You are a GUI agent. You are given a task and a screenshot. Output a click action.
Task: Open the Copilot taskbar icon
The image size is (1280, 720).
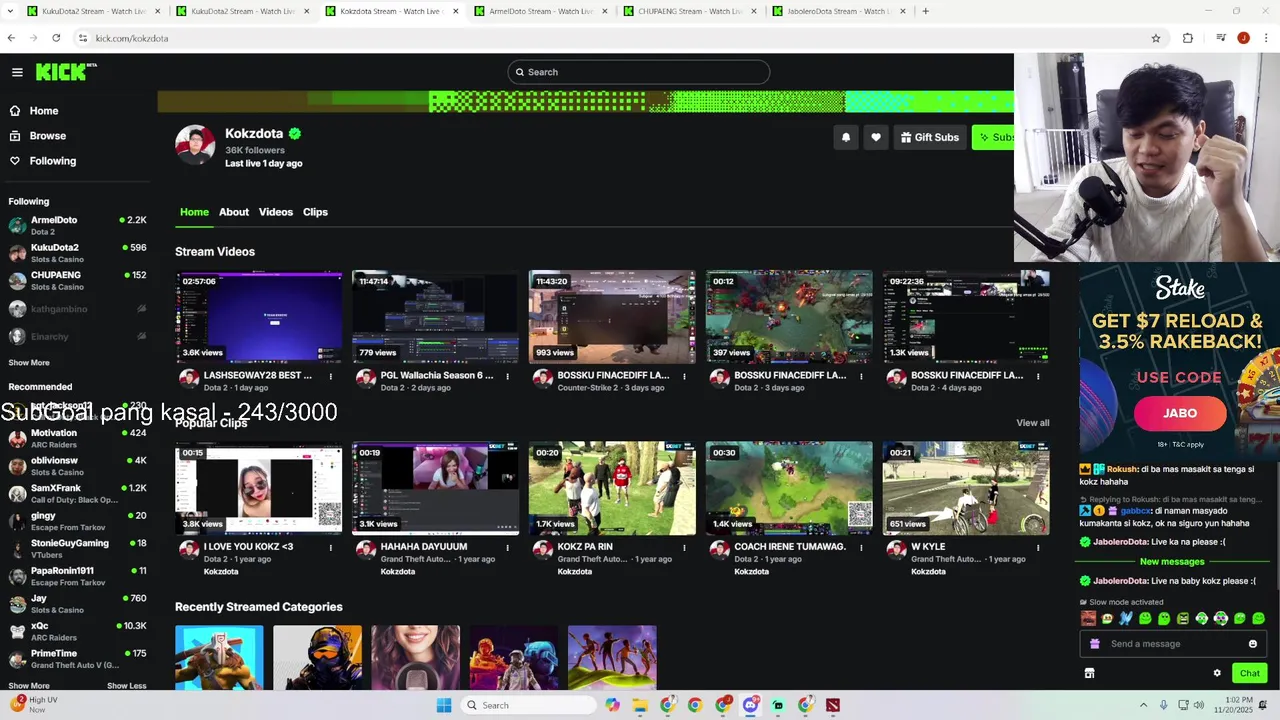point(612,705)
